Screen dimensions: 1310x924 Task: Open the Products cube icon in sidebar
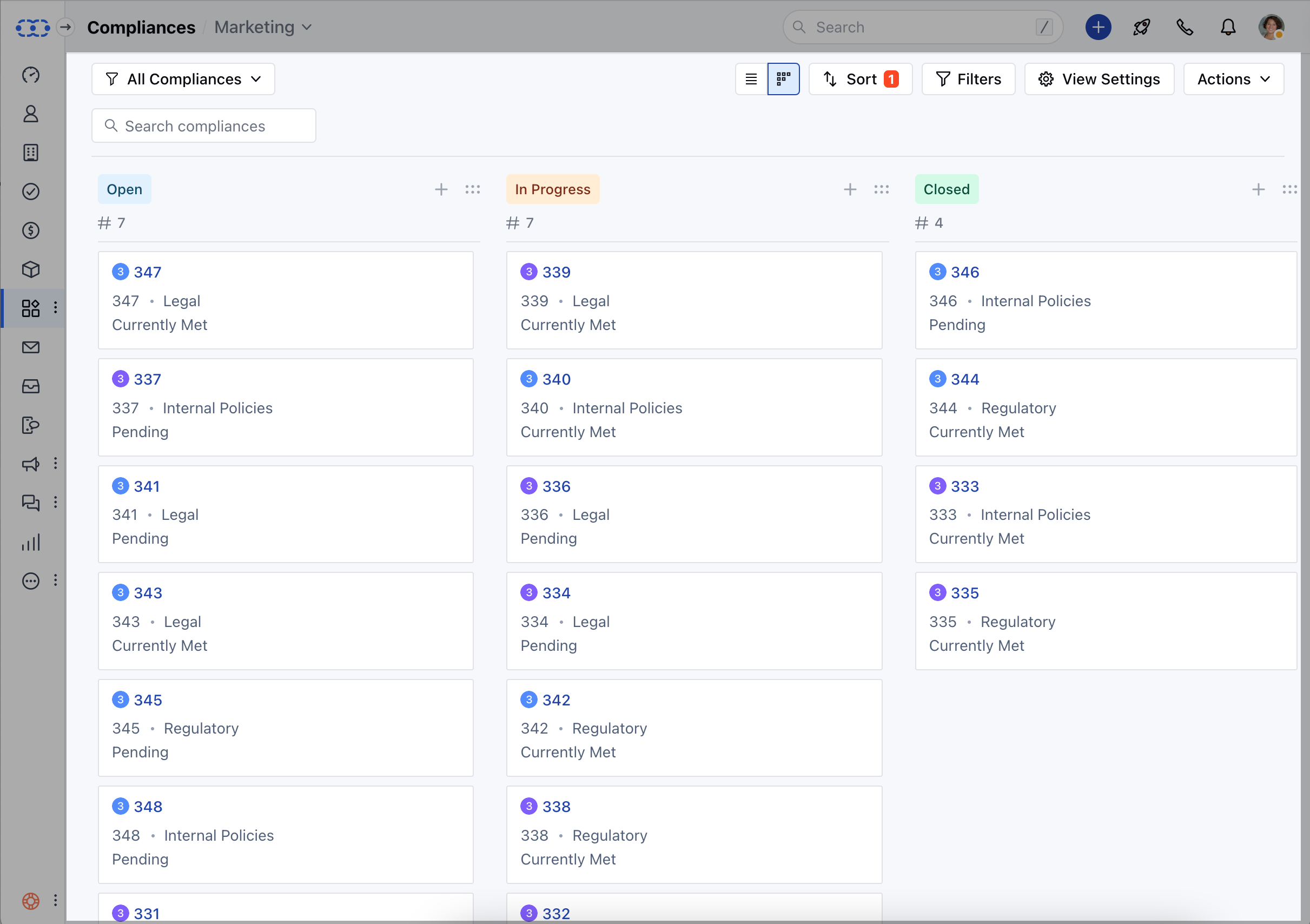[x=31, y=269]
